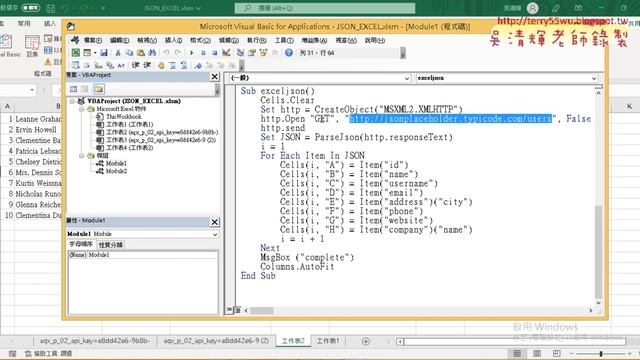
Task: Click the highlighted jsonplaceholder URL text
Action: (450, 119)
